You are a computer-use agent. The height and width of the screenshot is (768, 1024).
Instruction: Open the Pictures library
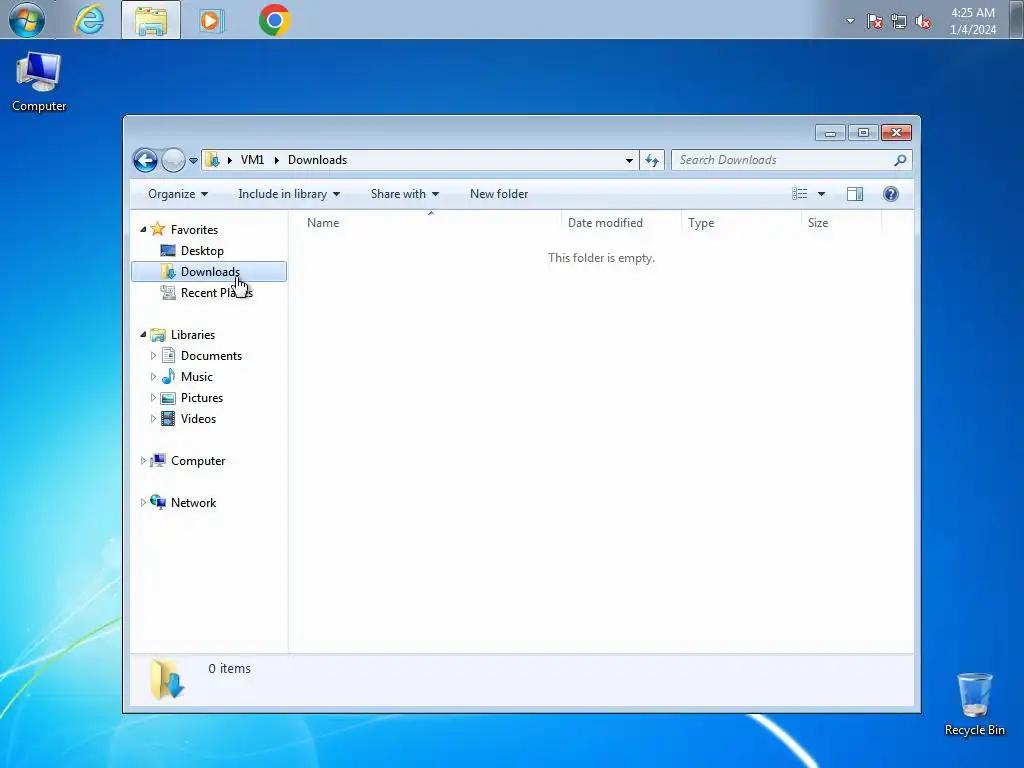click(x=202, y=398)
